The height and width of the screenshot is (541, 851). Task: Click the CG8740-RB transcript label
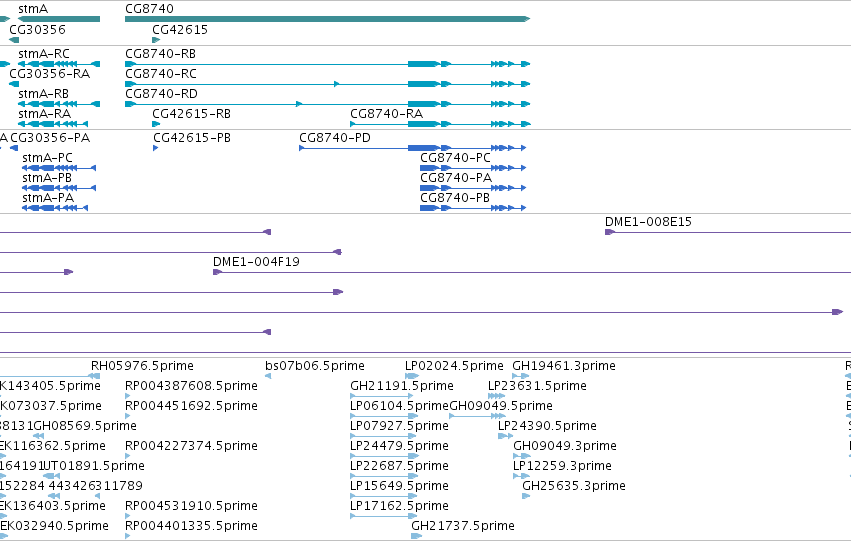pos(161,54)
